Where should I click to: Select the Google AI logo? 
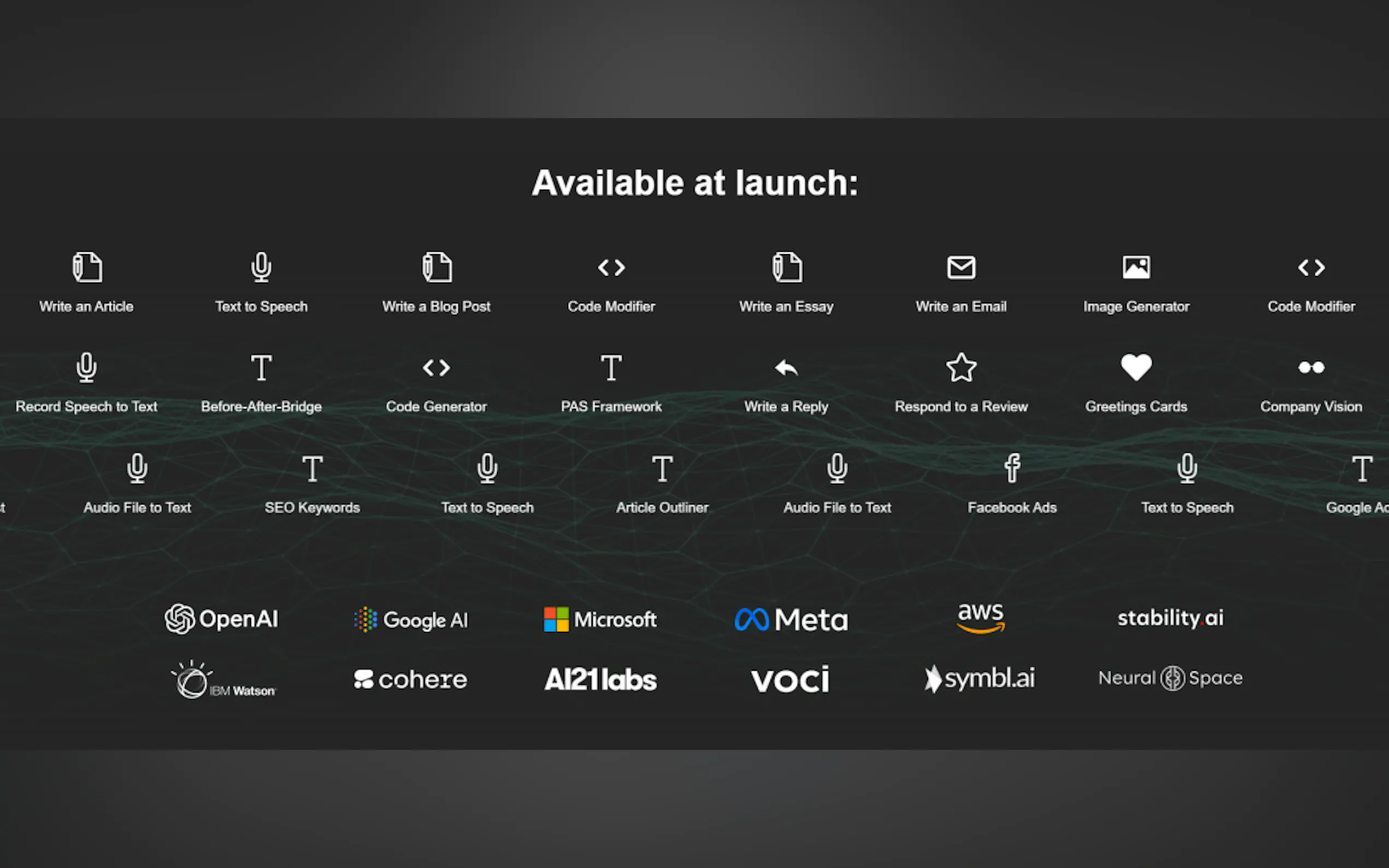coord(411,619)
